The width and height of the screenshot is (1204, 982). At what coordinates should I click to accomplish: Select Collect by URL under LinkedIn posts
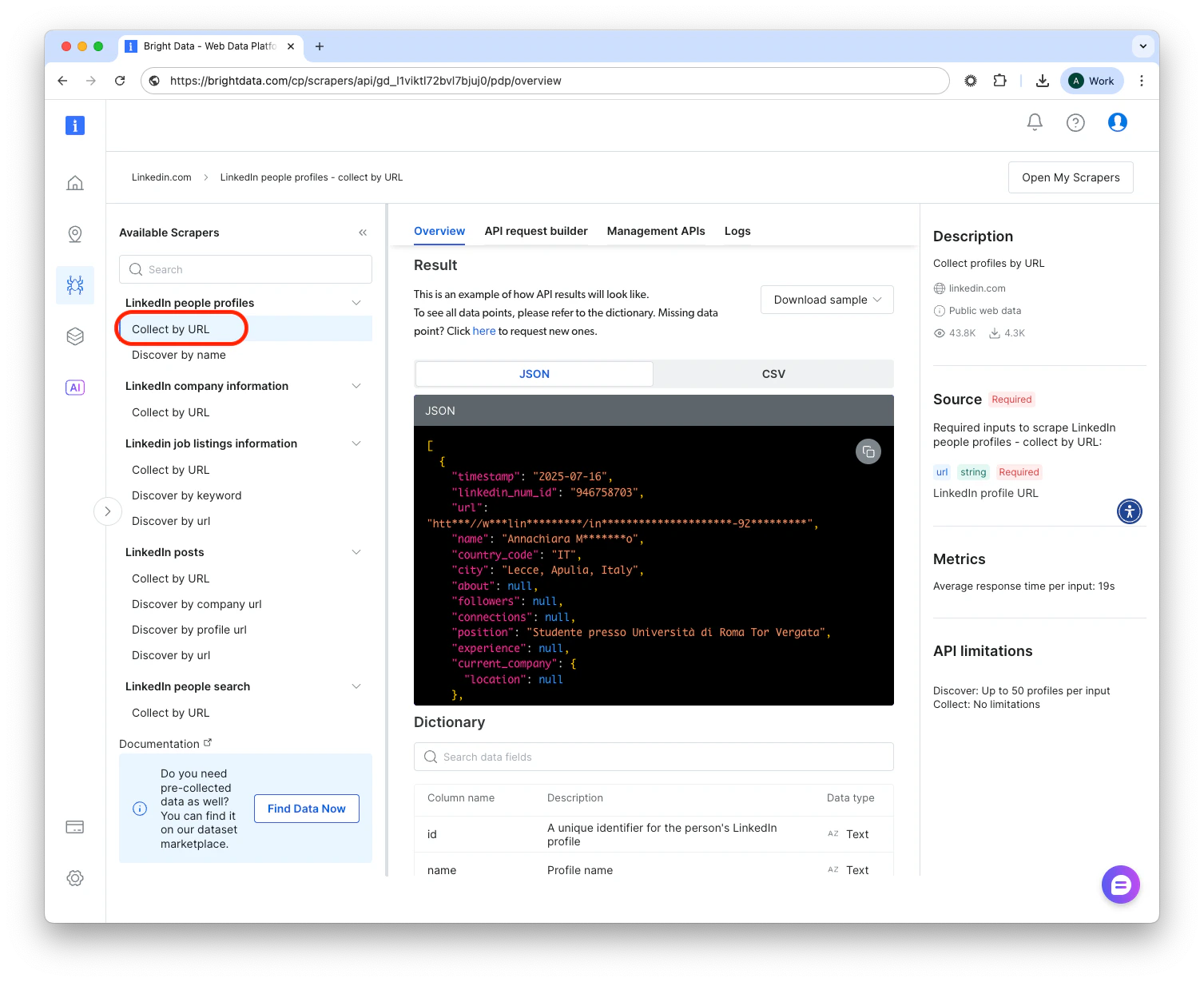click(170, 578)
